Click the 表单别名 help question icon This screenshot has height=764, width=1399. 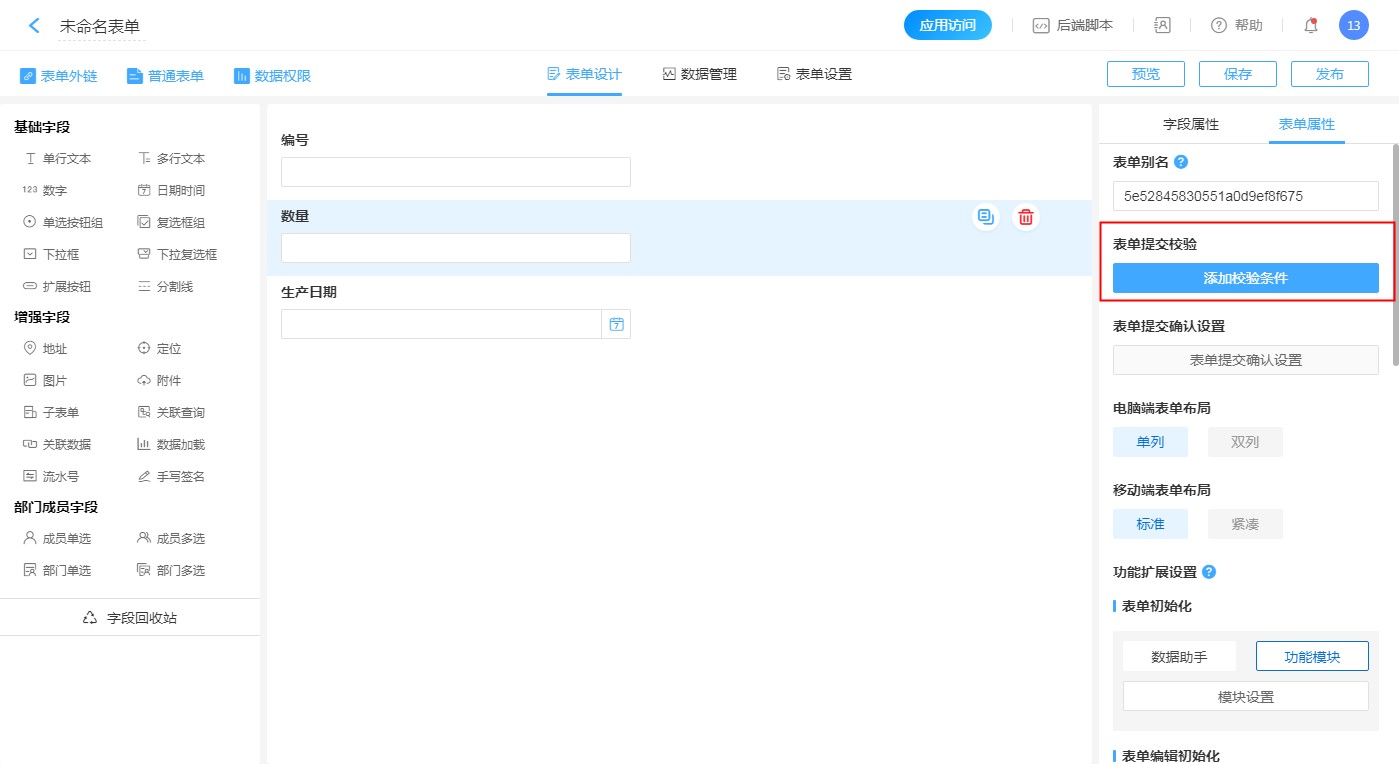click(1181, 162)
